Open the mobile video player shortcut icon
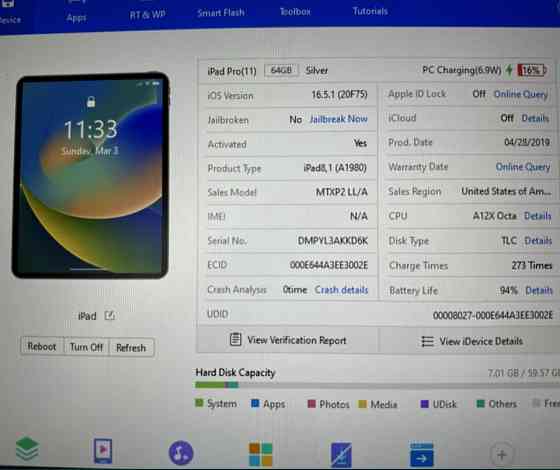Viewport: 560px width, 470px height. [103, 451]
